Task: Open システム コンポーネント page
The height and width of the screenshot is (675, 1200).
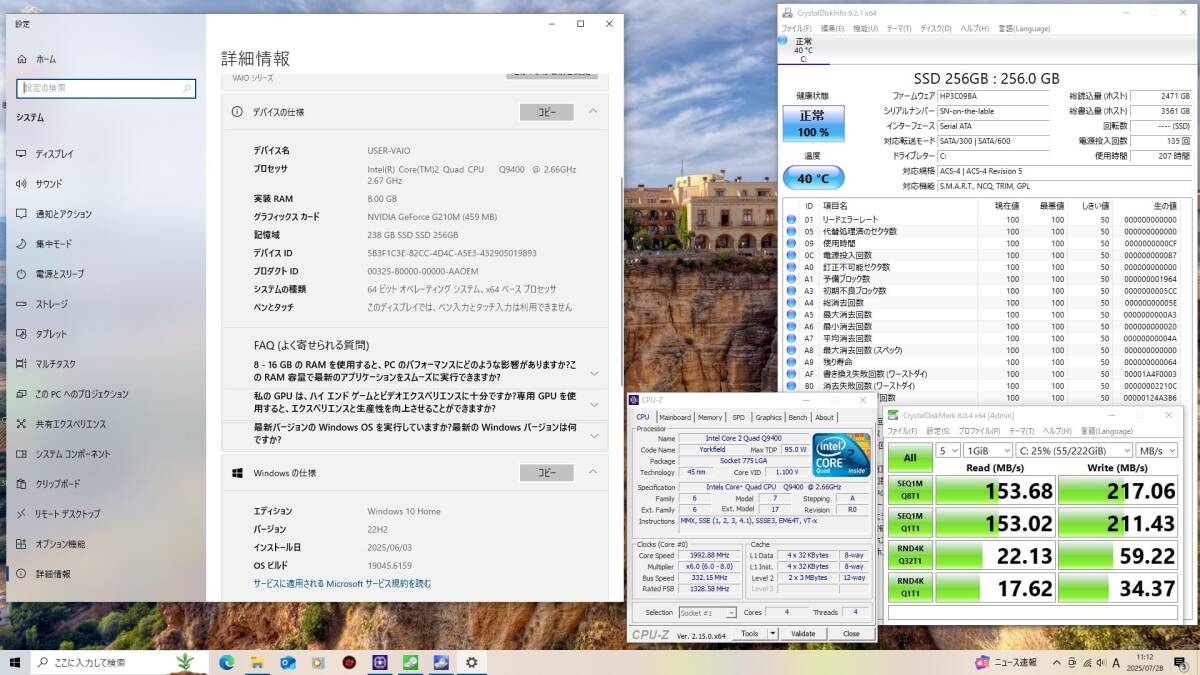Action: point(72,454)
